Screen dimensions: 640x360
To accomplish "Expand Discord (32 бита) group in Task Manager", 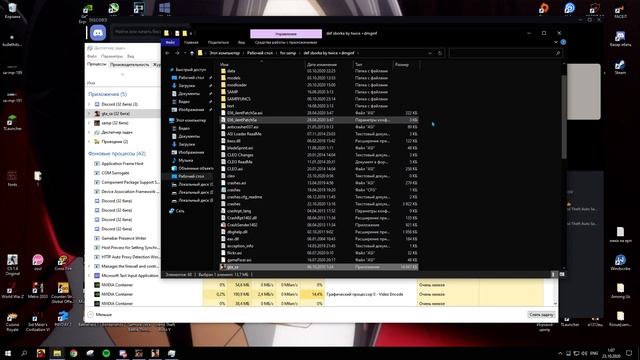I will [89, 104].
